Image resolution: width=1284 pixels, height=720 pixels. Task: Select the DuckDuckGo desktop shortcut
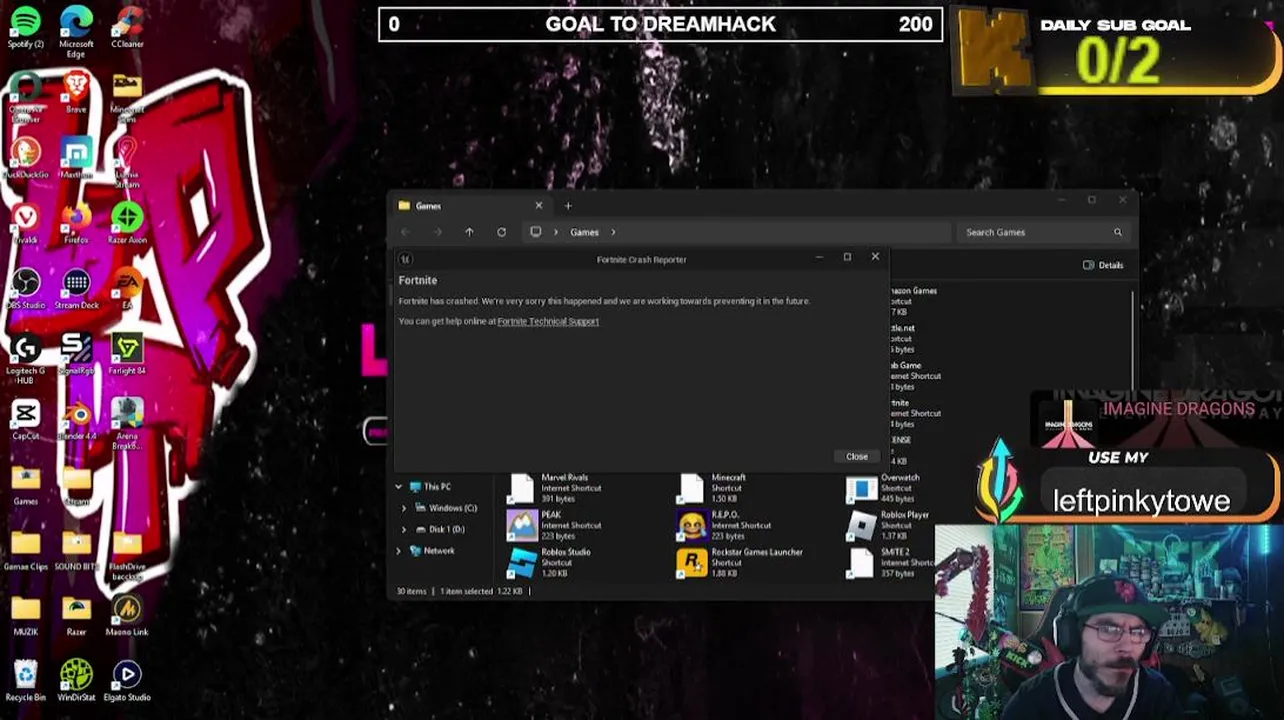click(26, 158)
